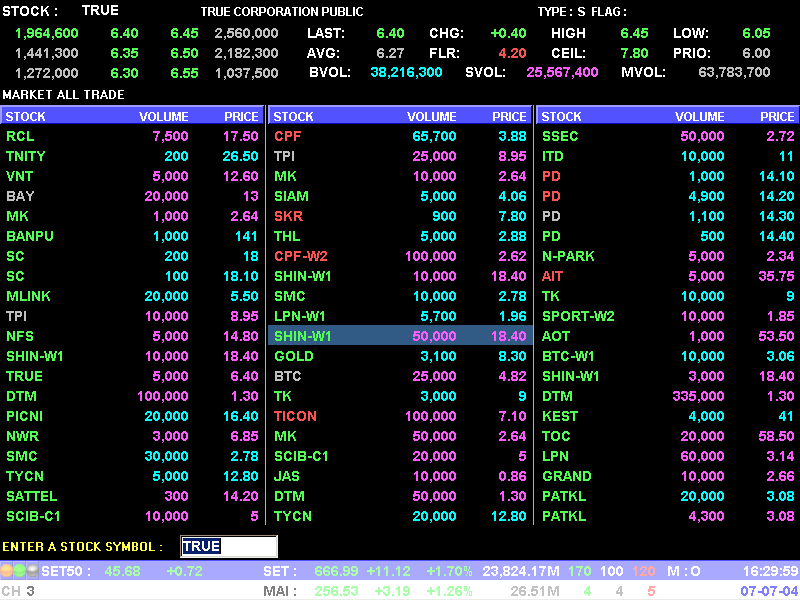
Task: Click the SKR stock symbol
Action: point(289,216)
